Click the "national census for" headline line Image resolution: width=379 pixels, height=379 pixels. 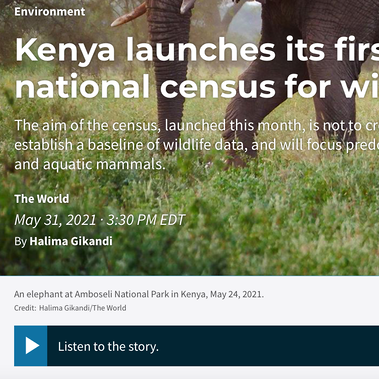point(197,86)
